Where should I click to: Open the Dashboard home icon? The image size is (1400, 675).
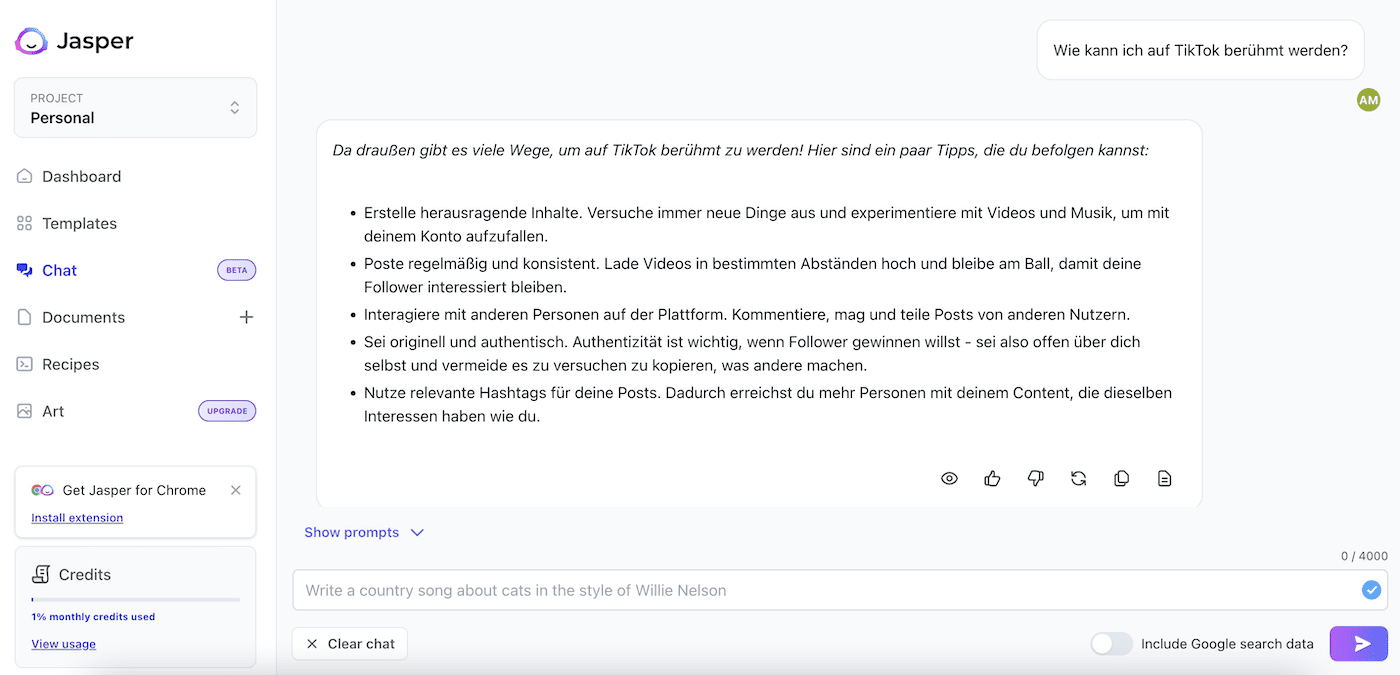(25, 177)
